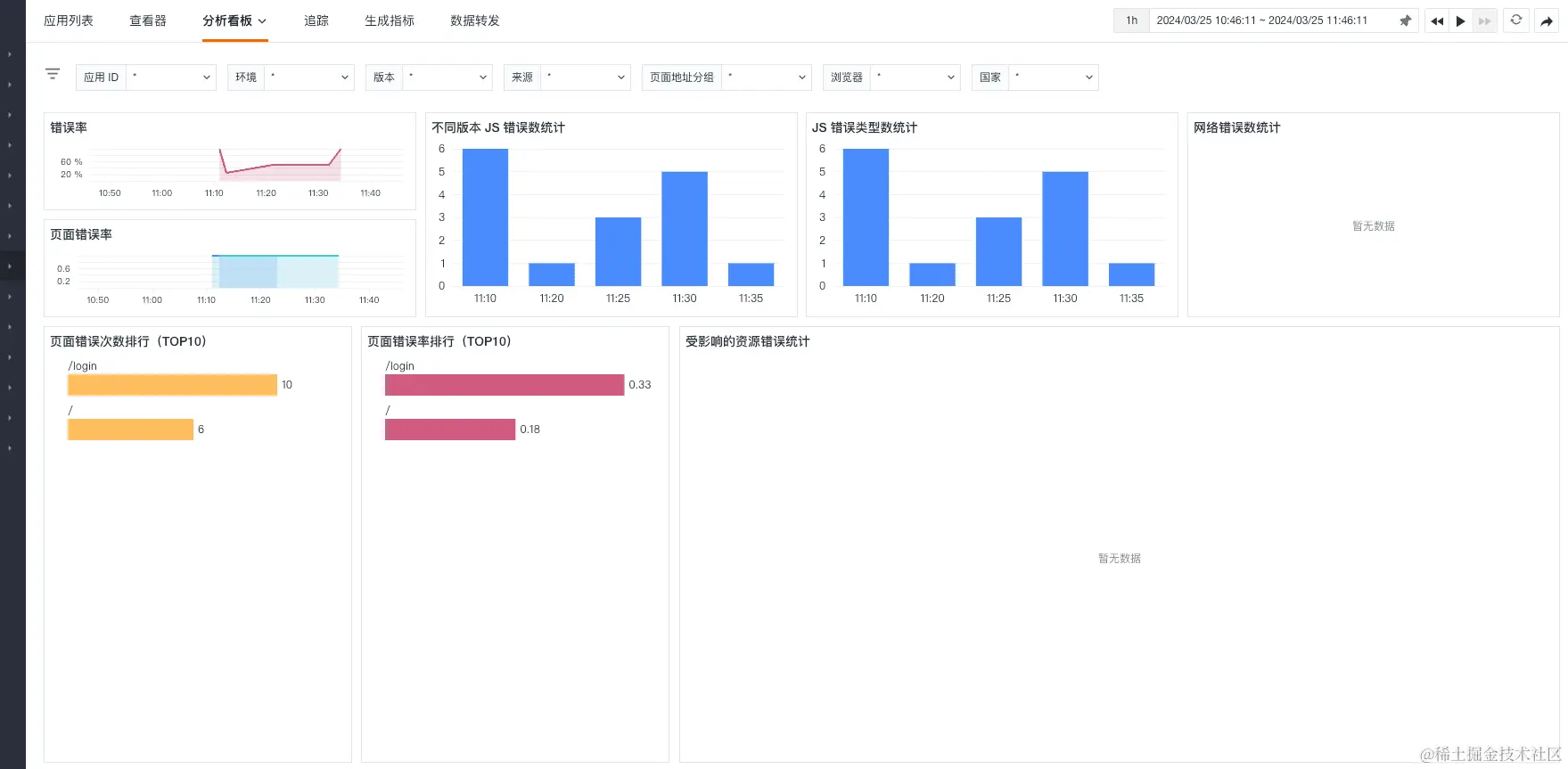
Task: Click the orange /login bar valued 10
Action: pos(172,385)
